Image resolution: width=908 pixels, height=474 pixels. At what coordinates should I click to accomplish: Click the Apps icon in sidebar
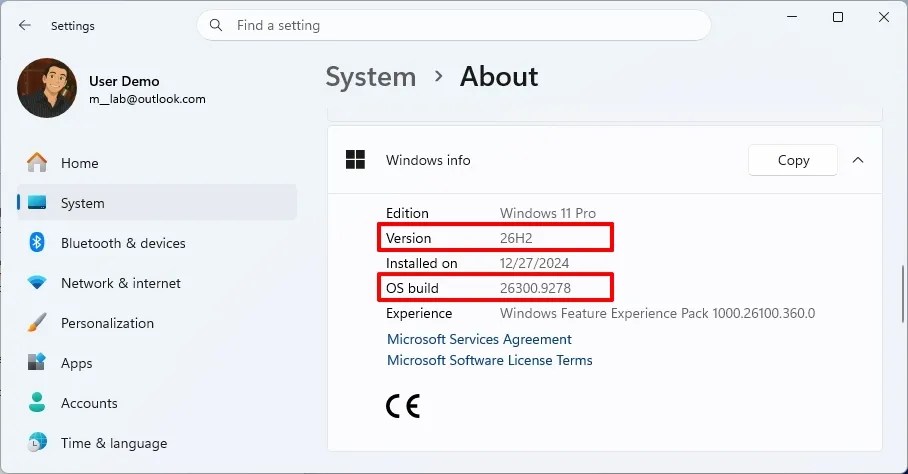(36, 362)
